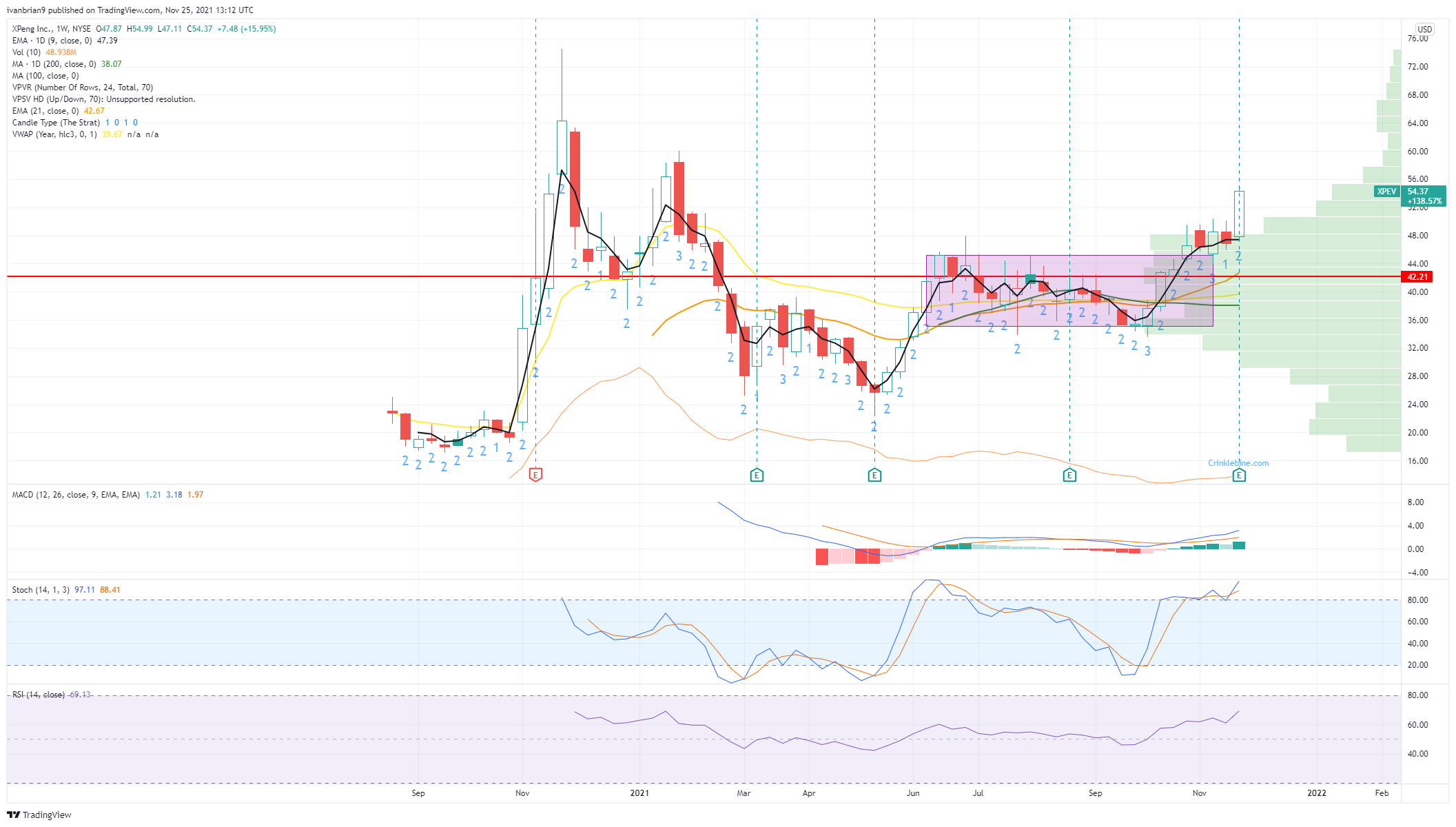
Task: Open the USD currency selector on price axis
Action: (1424, 29)
